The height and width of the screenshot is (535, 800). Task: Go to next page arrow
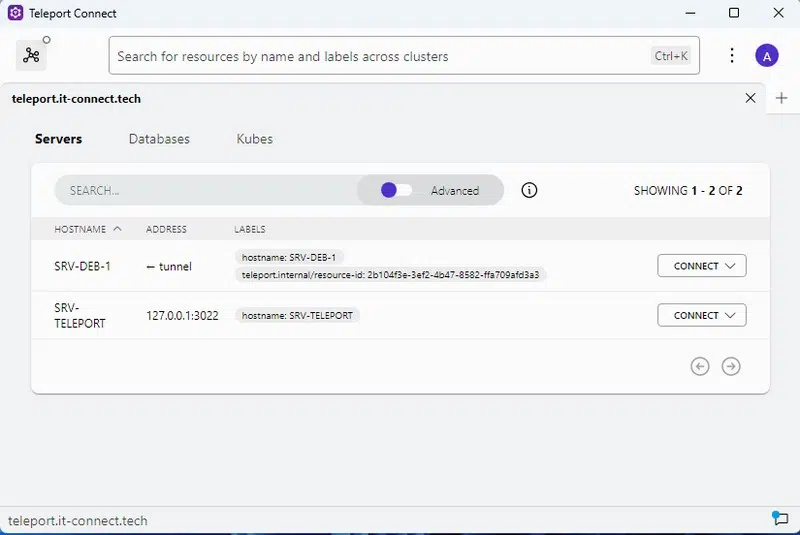click(731, 366)
